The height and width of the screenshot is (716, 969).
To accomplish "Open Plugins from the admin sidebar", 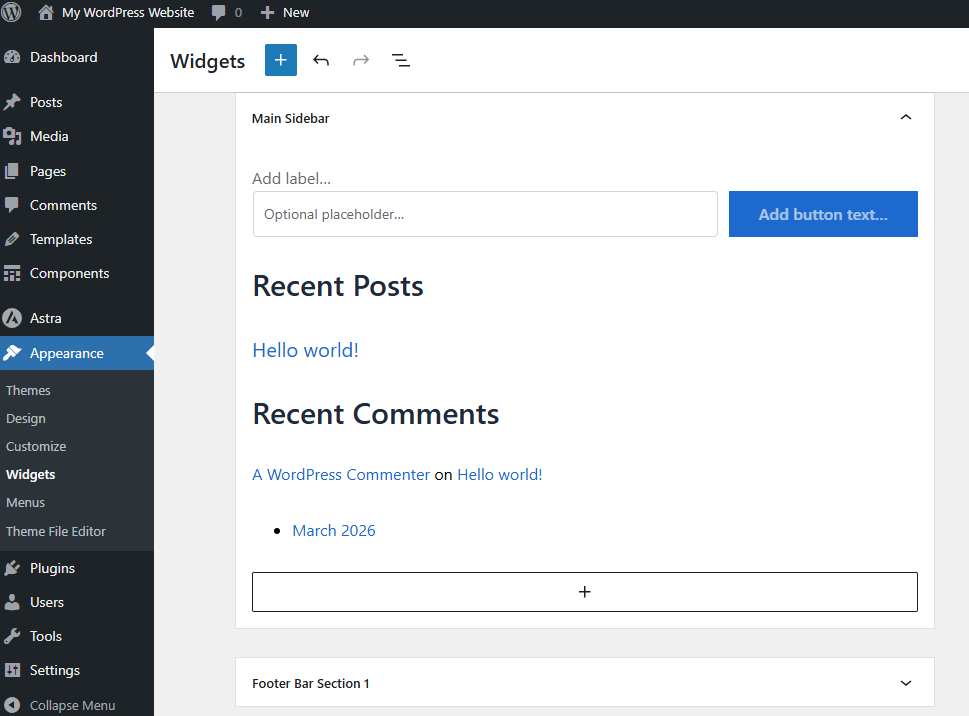I will [x=52, y=568].
